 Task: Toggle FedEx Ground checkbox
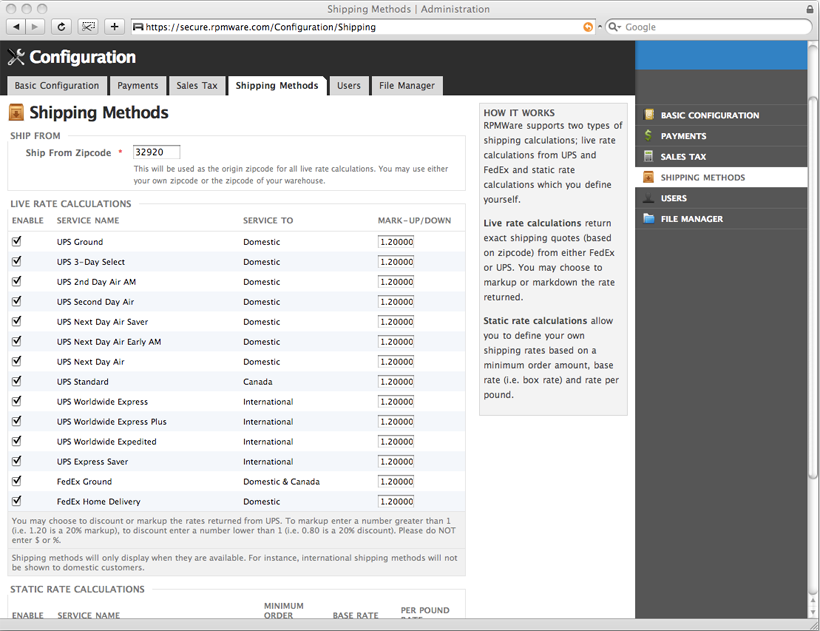point(17,480)
